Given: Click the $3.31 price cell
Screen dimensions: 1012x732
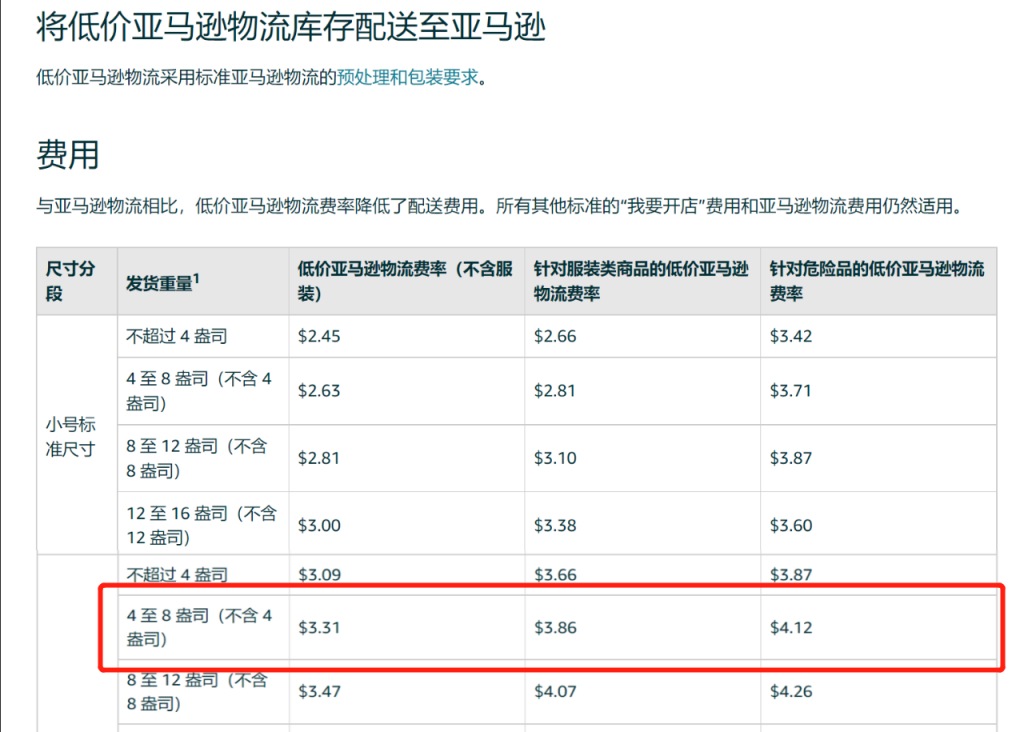Looking at the screenshot, I should click(x=407, y=627).
